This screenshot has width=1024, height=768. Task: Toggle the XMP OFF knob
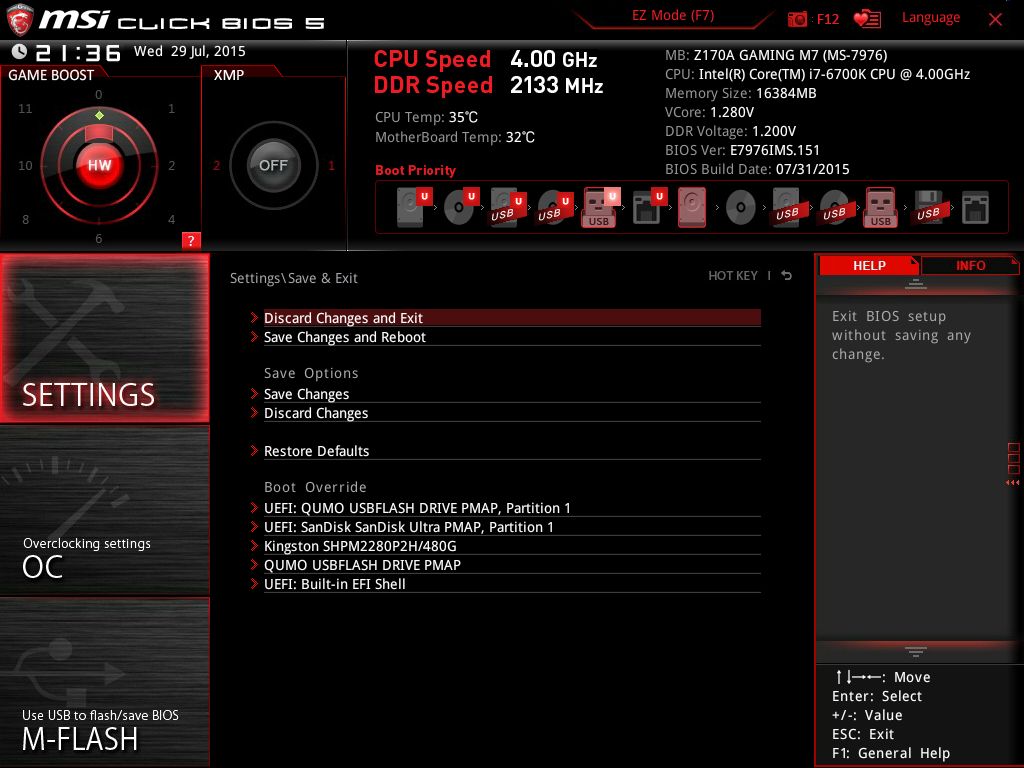(x=273, y=165)
